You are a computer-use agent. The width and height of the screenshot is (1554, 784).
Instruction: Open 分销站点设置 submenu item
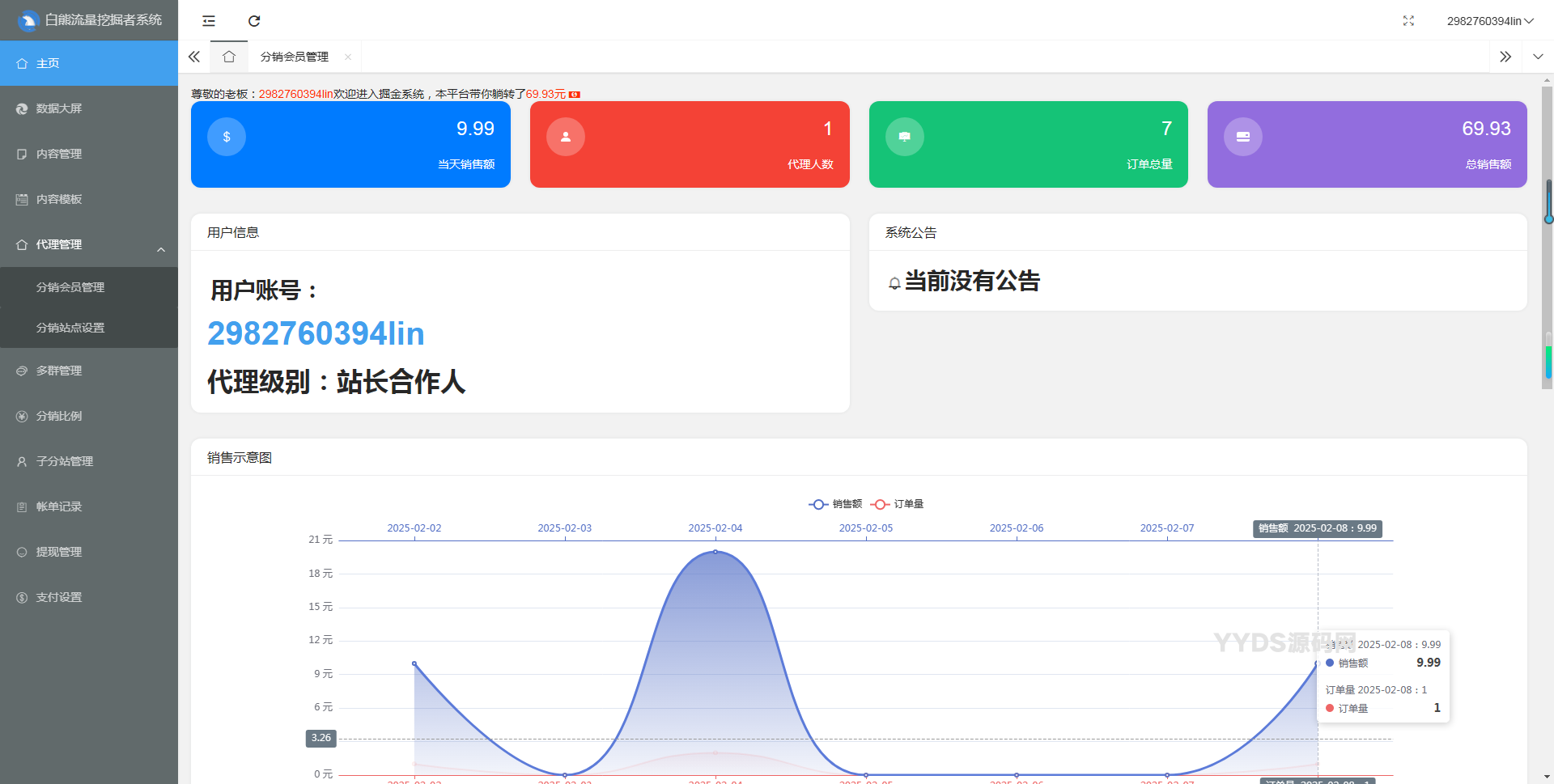tap(70, 328)
